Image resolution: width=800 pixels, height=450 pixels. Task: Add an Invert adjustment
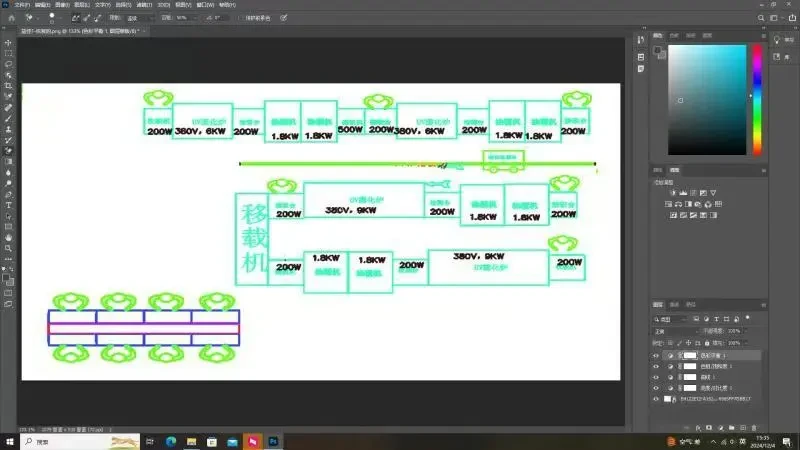[x=673, y=215]
